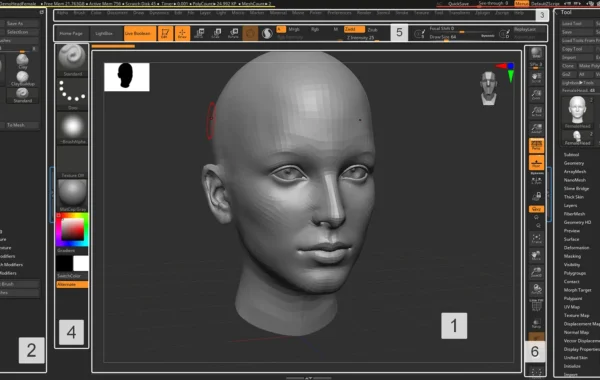Image resolution: width=600 pixels, height=380 pixels.
Task: Enable Zsub sculpt mode
Action: 372,29
